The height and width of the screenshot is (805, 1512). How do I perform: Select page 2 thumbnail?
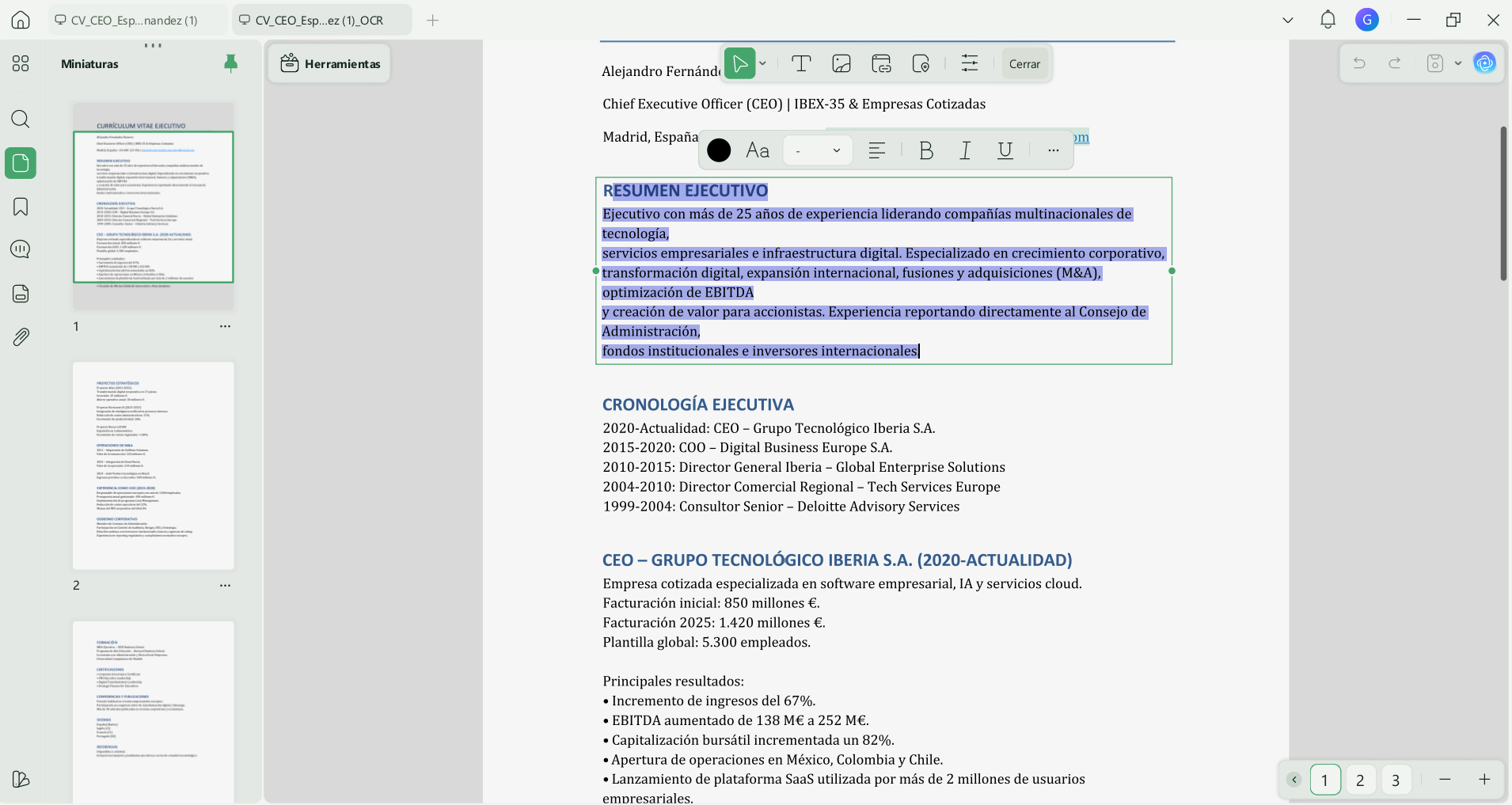coord(154,465)
